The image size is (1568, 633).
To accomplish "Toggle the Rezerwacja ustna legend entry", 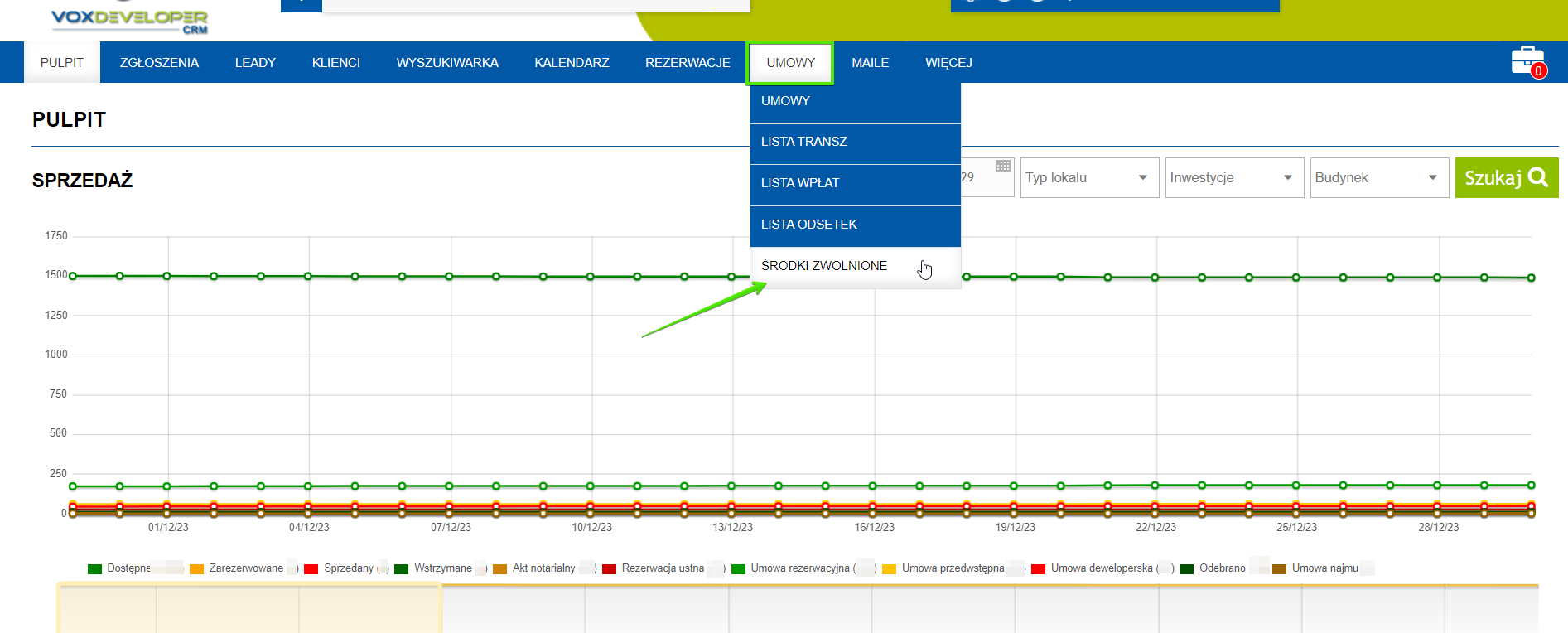I will [x=663, y=568].
